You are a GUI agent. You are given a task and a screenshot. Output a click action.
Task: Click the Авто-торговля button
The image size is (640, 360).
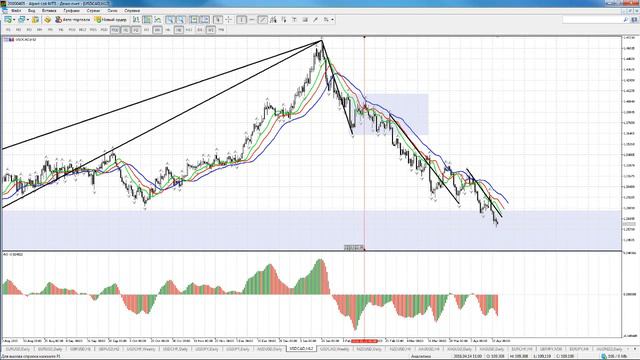(x=73, y=20)
